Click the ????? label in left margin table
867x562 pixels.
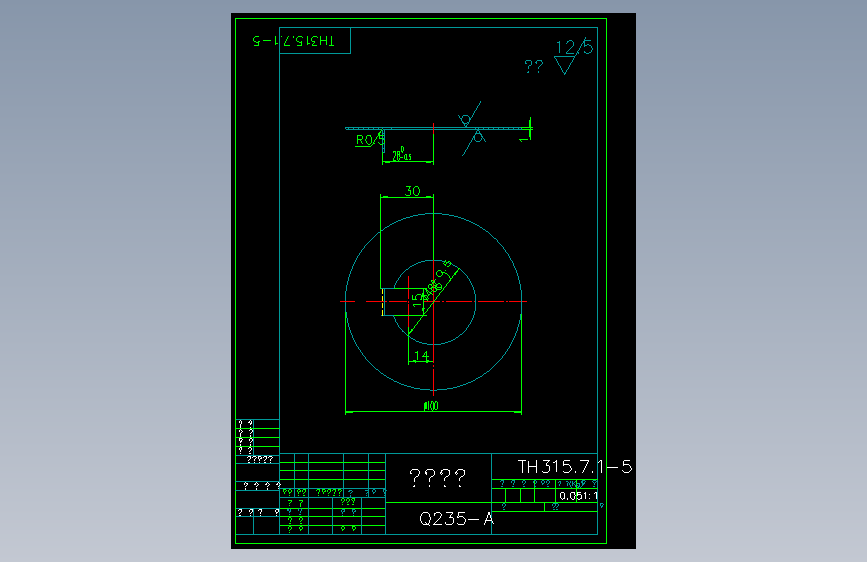pos(259,459)
